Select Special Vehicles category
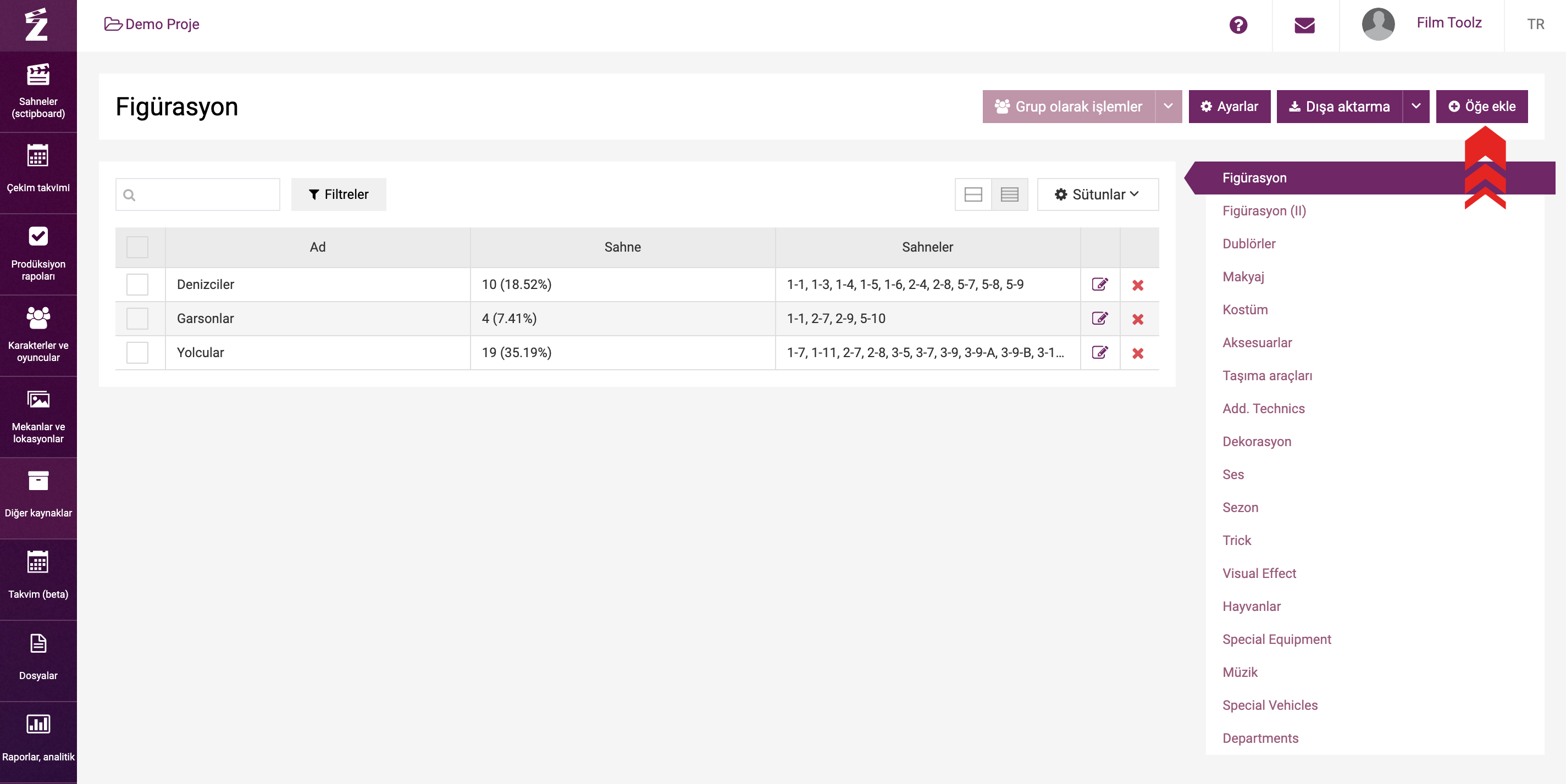 tap(1270, 705)
